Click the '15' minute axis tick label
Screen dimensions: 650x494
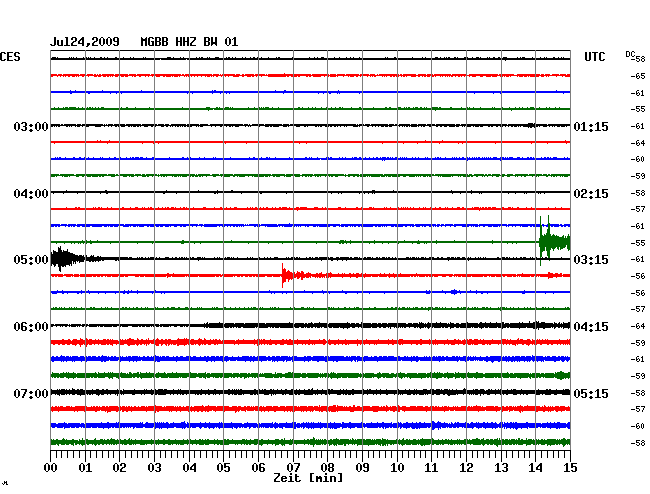[570, 468]
